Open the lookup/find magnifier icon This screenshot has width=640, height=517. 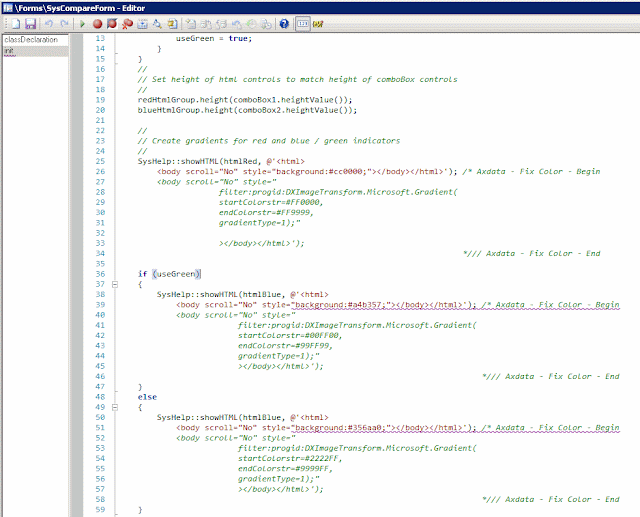click(157, 24)
